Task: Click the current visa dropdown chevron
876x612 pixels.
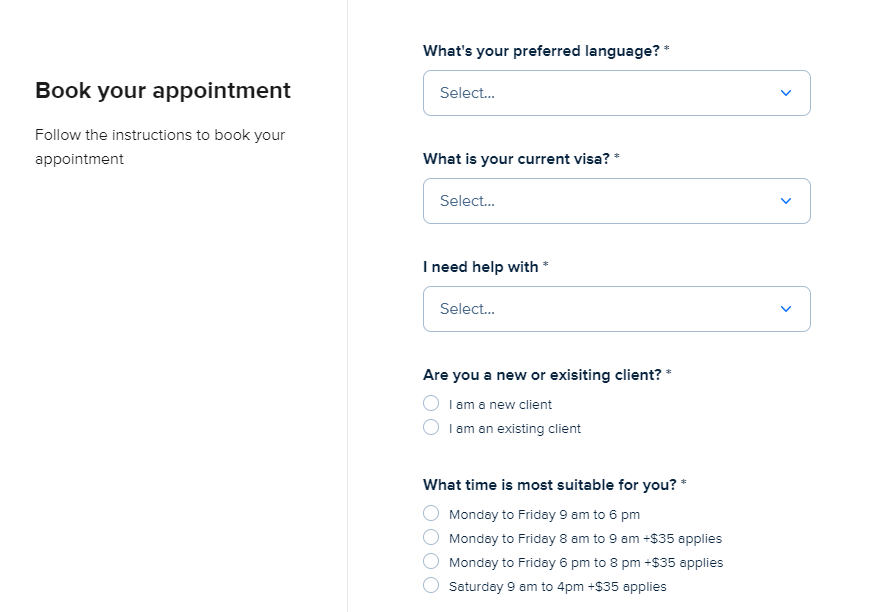Action: (x=785, y=201)
